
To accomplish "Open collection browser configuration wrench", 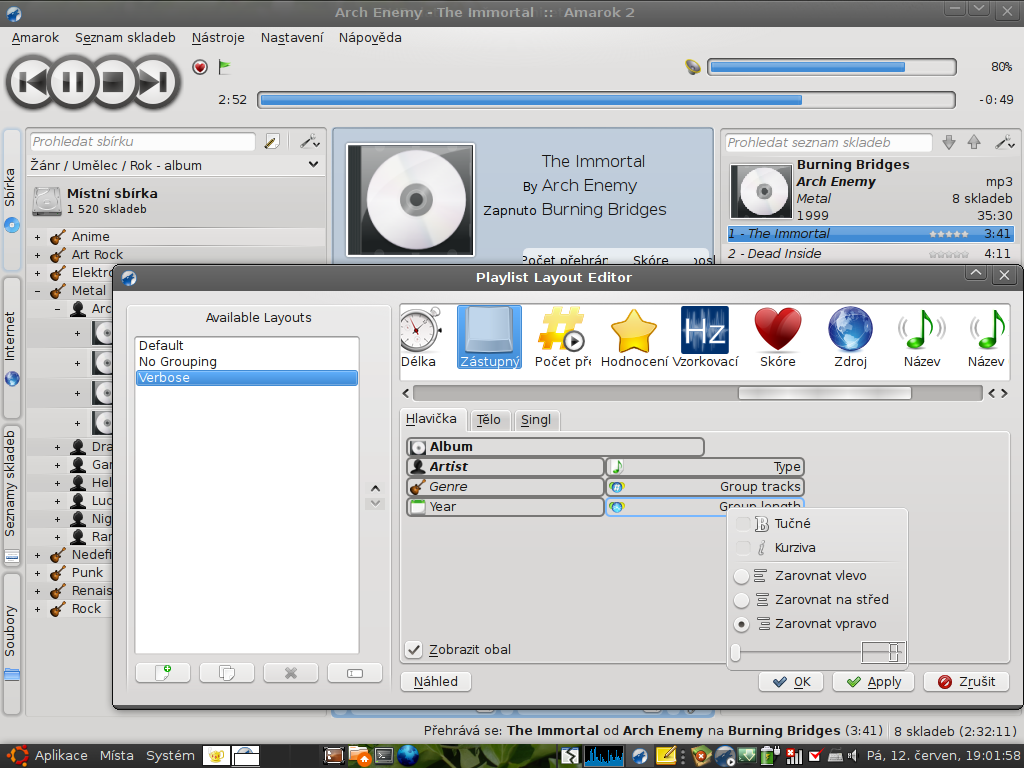I will tap(309, 142).
